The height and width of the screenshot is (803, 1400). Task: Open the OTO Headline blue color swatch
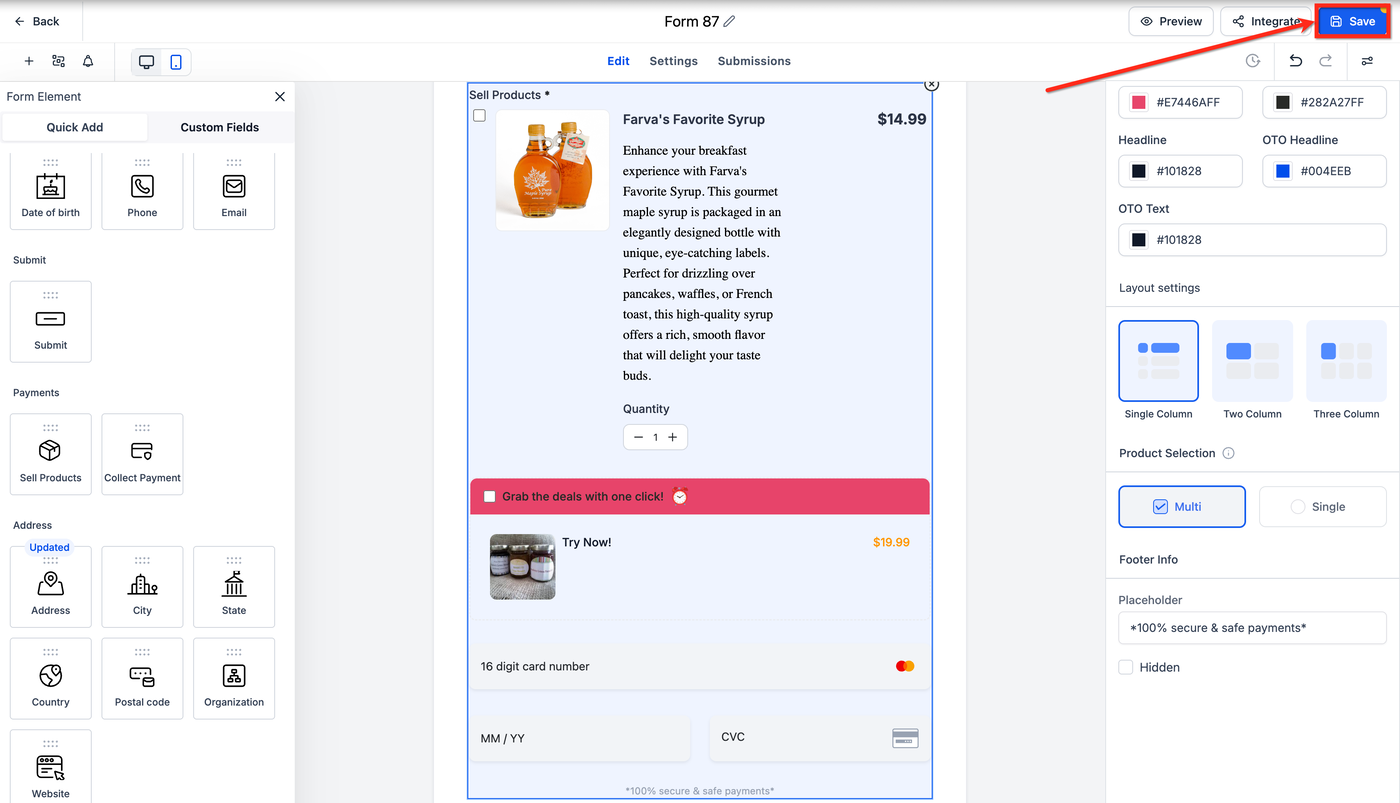(x=1283, y=171)
